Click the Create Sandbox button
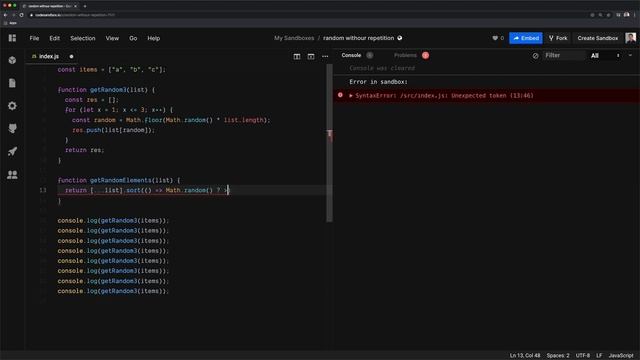Viewport: 640px width, 360px height. [598, 38]
